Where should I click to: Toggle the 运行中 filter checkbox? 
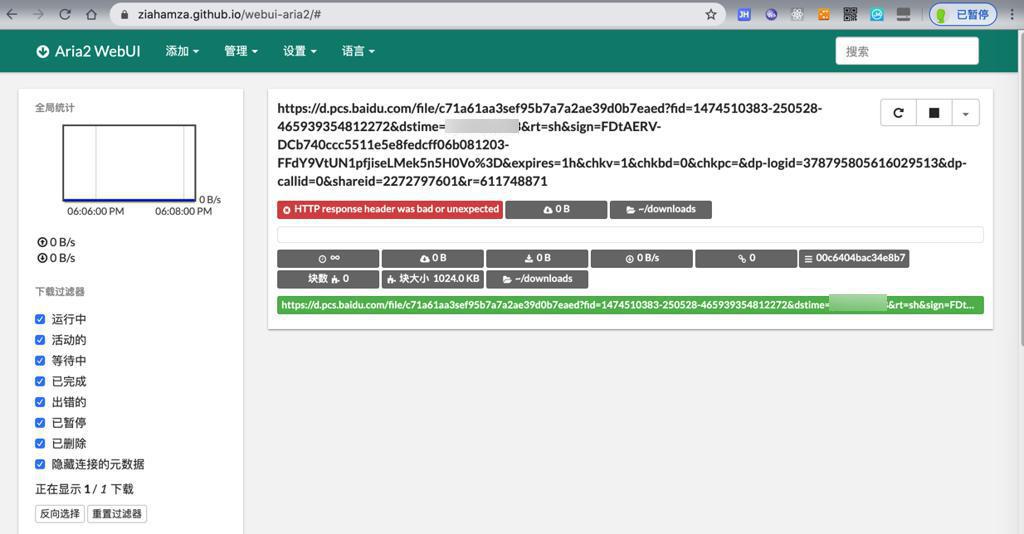click(x=40, y=319)
